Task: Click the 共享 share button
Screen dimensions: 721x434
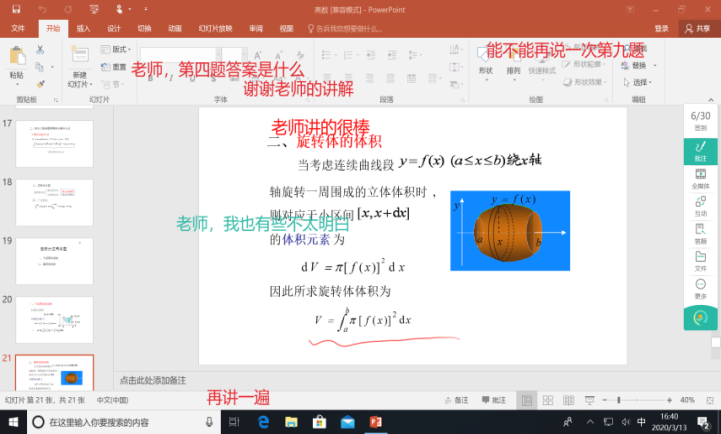Action: point(696,29)
